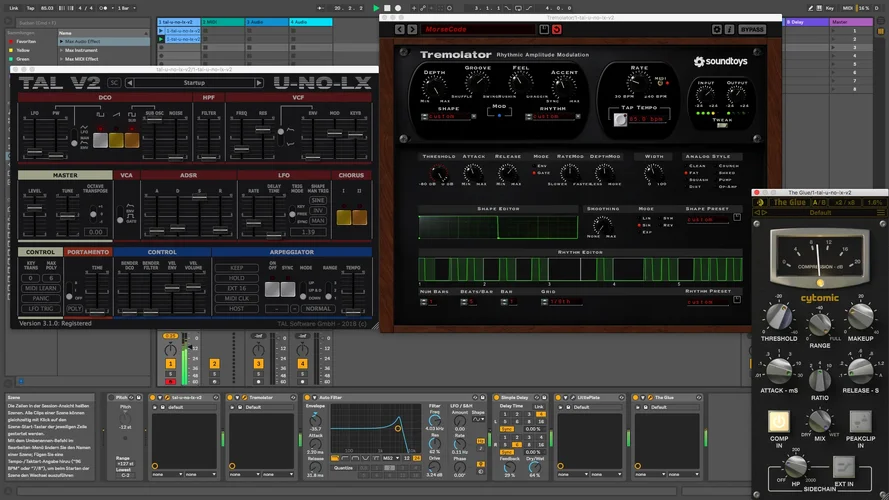Click the Tremolator Rate knob
The height and width of the screenshot is (500, 889).
639,83
